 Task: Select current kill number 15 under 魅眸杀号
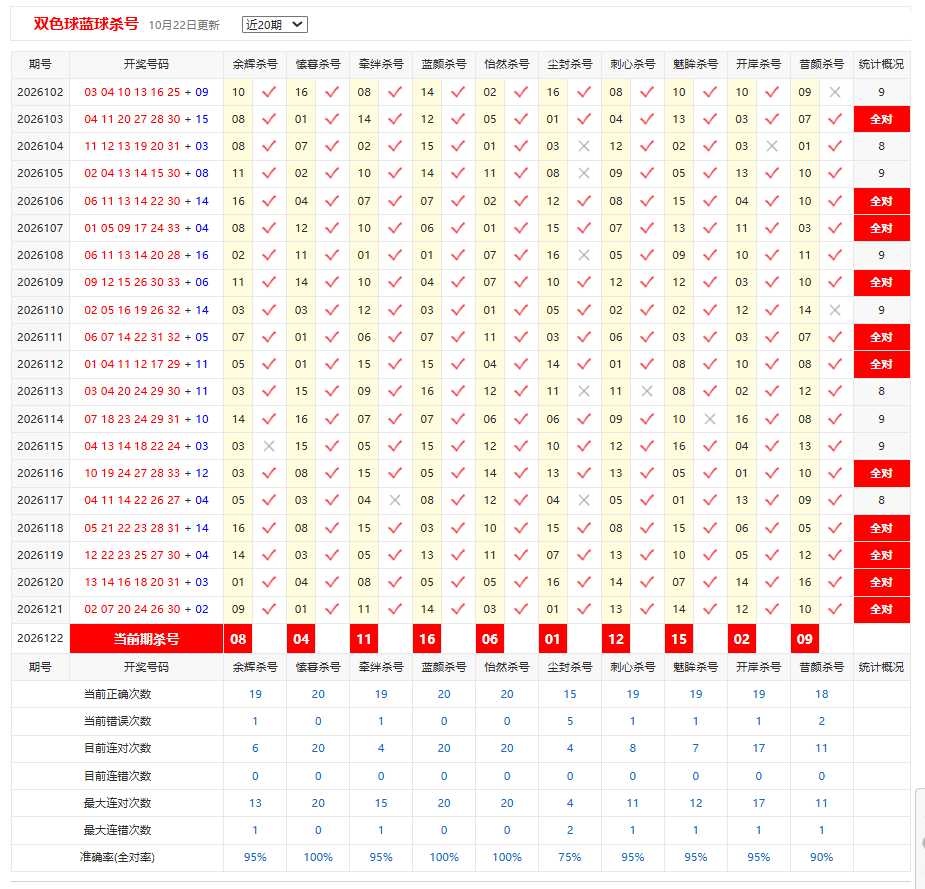[x=679, y=639]
